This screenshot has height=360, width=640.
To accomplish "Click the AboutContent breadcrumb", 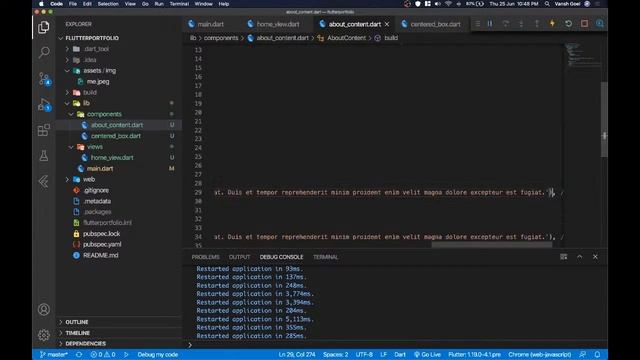I will pyautogui.click(x=346, y=38).
